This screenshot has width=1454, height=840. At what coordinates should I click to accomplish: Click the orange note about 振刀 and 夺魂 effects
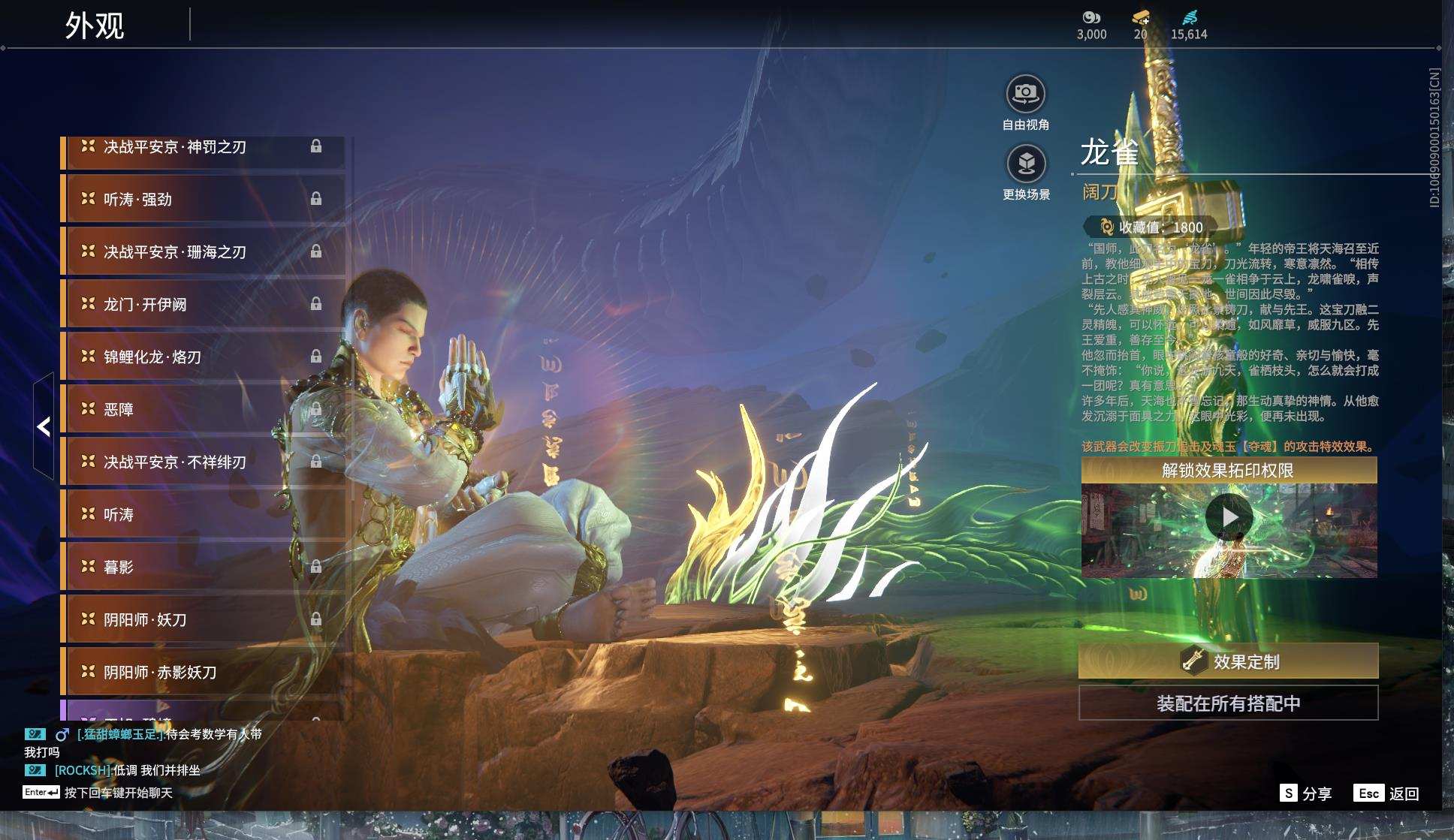pos(1229,447)
